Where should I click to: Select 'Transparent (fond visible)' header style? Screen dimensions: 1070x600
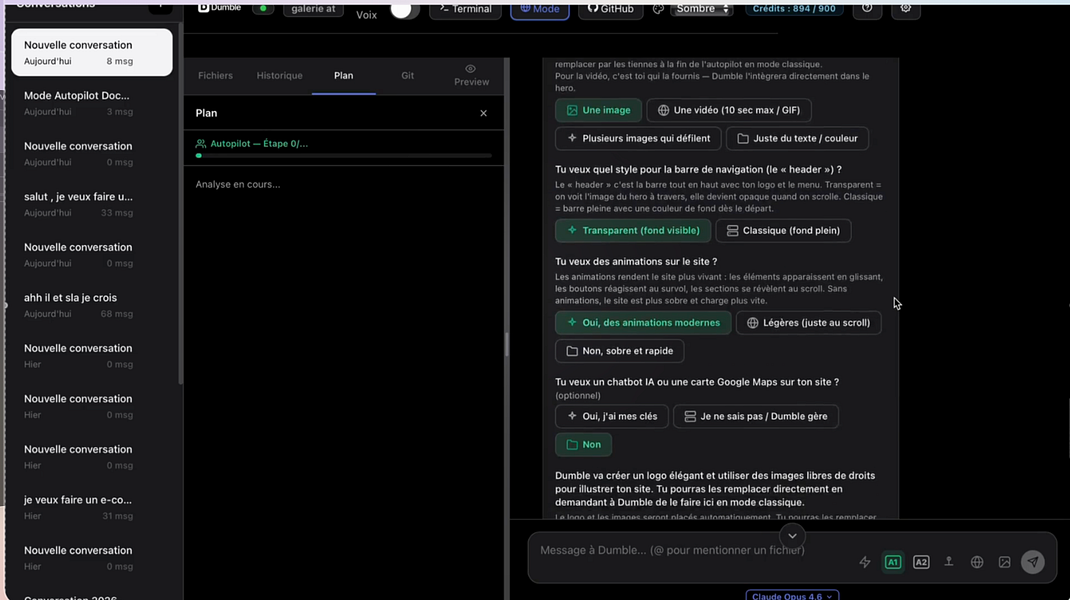(633, 231)
